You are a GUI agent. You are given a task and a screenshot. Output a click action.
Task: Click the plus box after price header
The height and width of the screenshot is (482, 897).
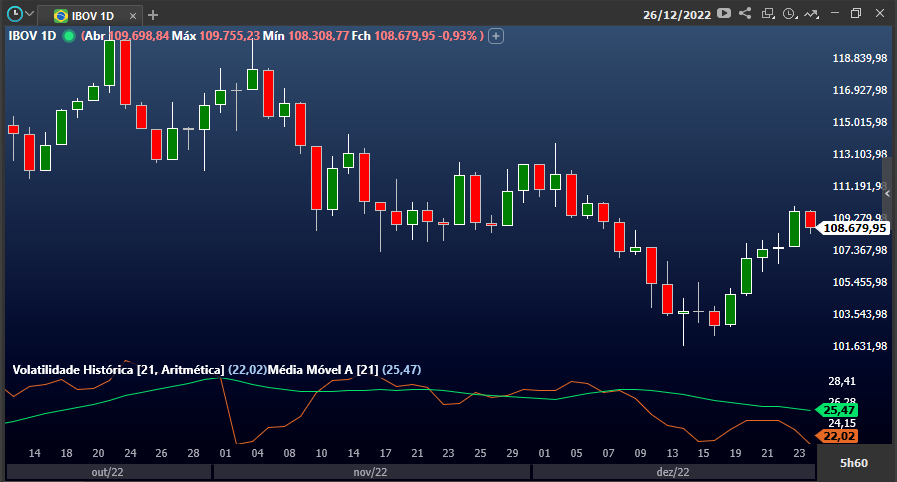click(496, 36)
